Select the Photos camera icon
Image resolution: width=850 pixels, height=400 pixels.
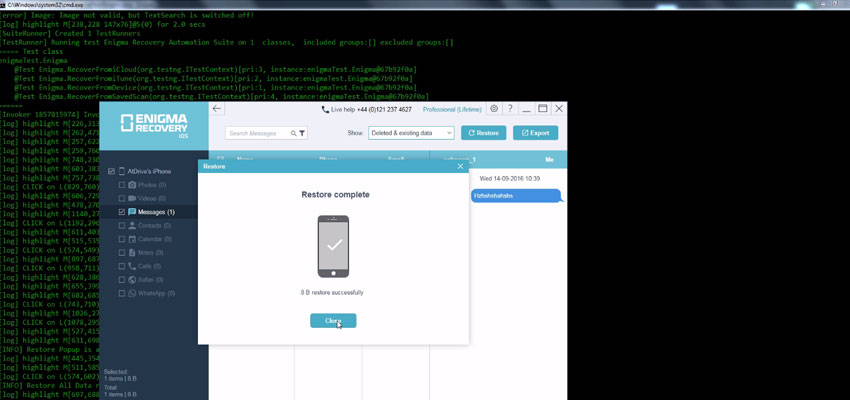coord(132,185)
